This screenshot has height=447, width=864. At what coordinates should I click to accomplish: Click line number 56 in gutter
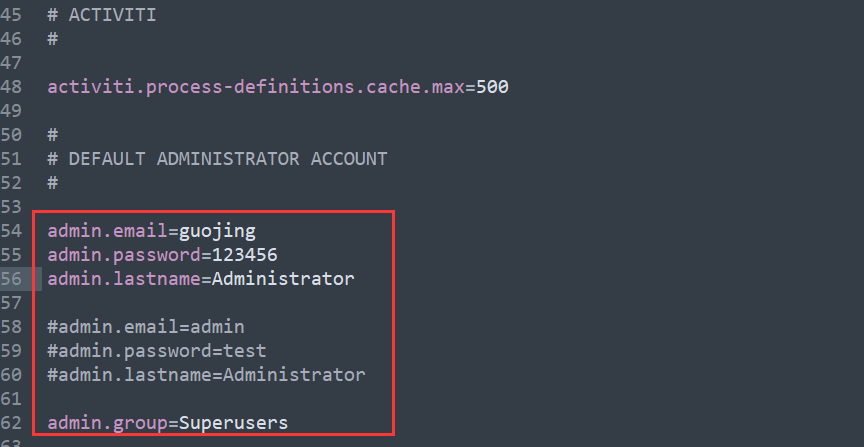[11, 279]
